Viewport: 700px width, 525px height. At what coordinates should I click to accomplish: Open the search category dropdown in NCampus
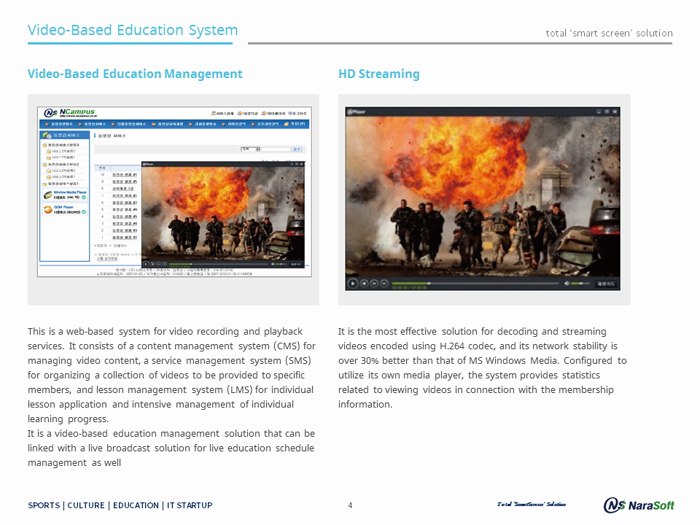click(x=250, y=149)
